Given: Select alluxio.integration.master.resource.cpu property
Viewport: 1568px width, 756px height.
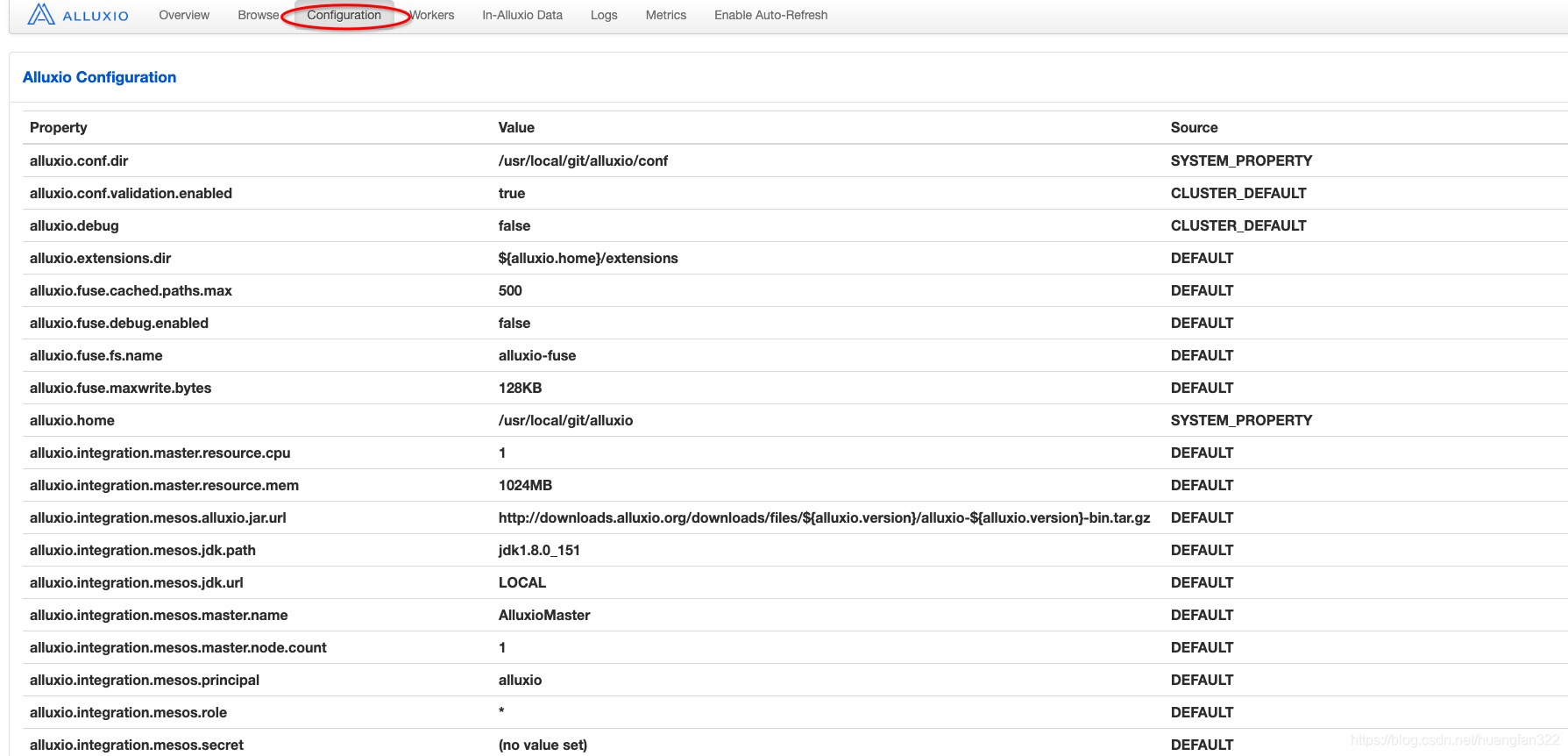Looking at the screenshot, I should (160, 453).
